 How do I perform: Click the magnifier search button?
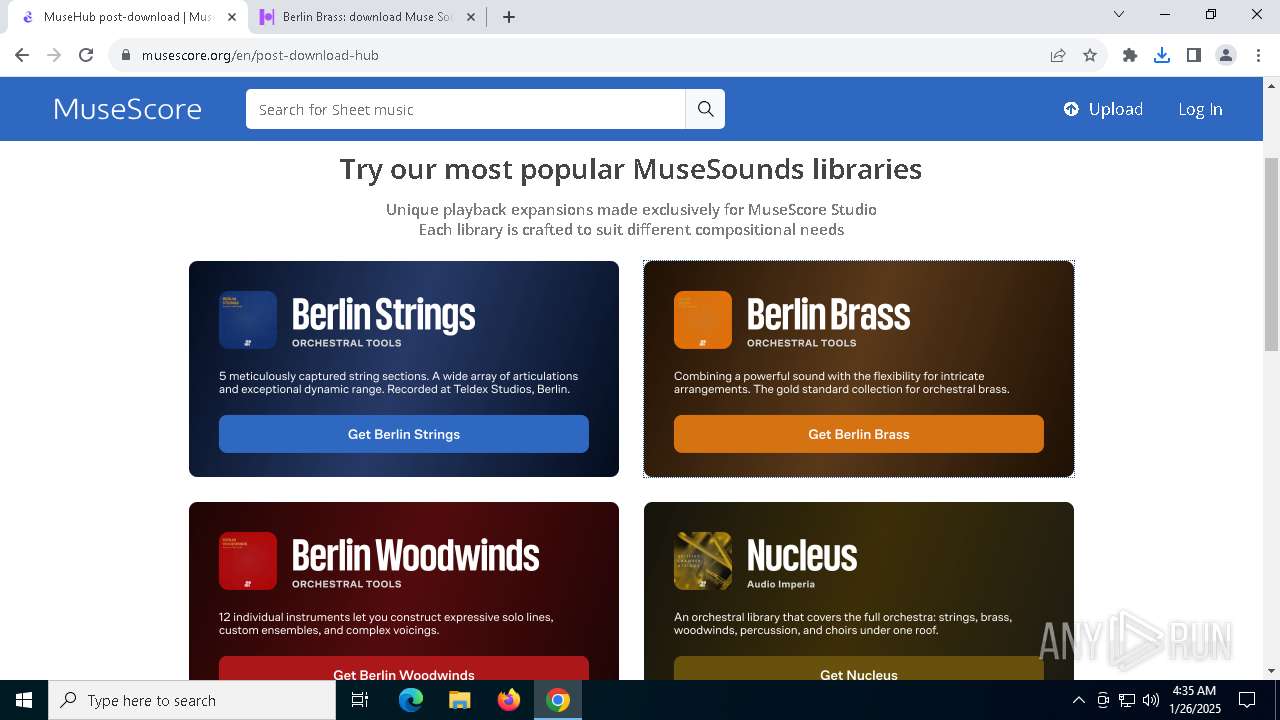point(705,109)
